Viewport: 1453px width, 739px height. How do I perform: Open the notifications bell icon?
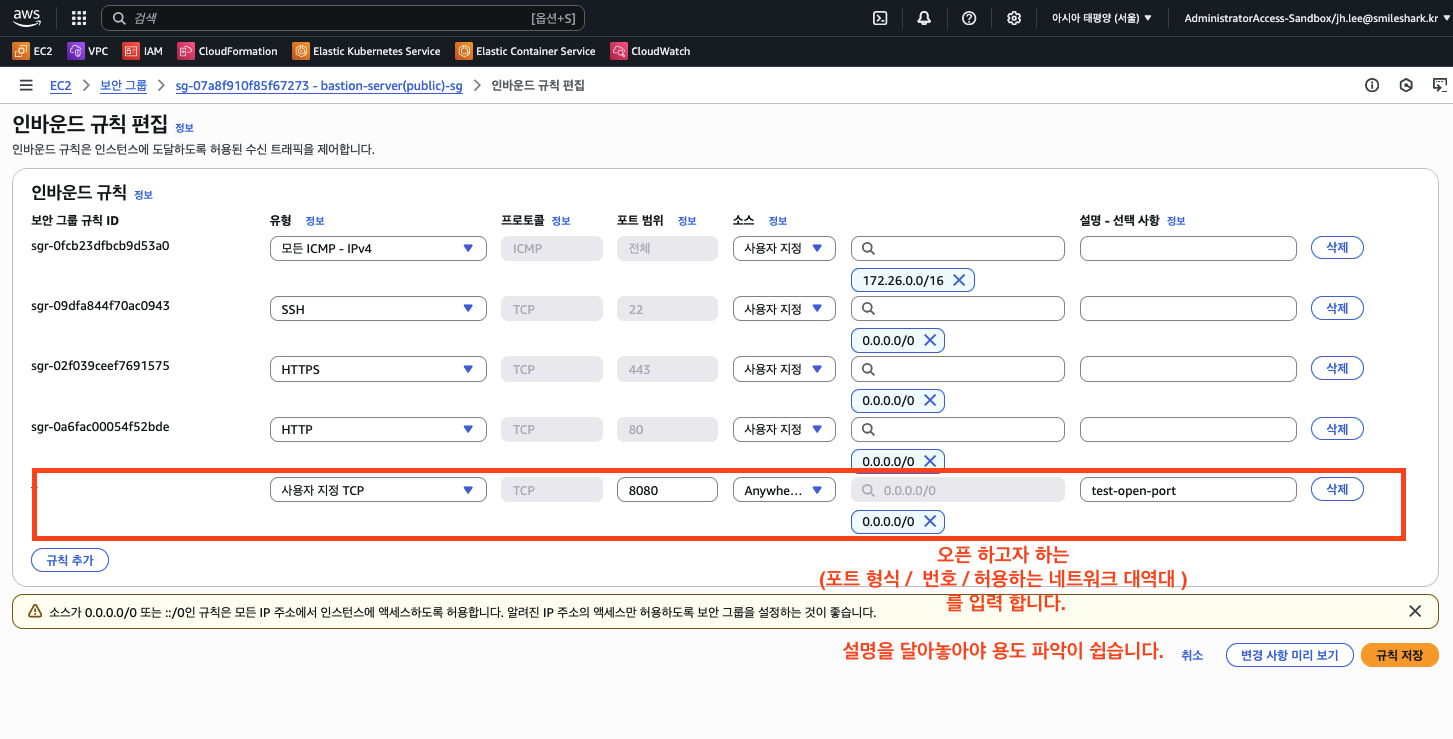pos(924,18)
